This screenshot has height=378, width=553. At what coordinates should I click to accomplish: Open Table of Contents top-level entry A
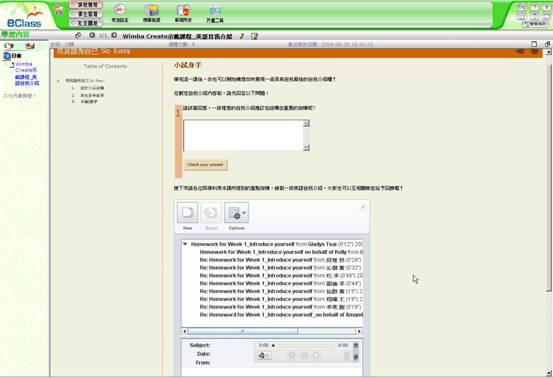(x=85, y=80)
